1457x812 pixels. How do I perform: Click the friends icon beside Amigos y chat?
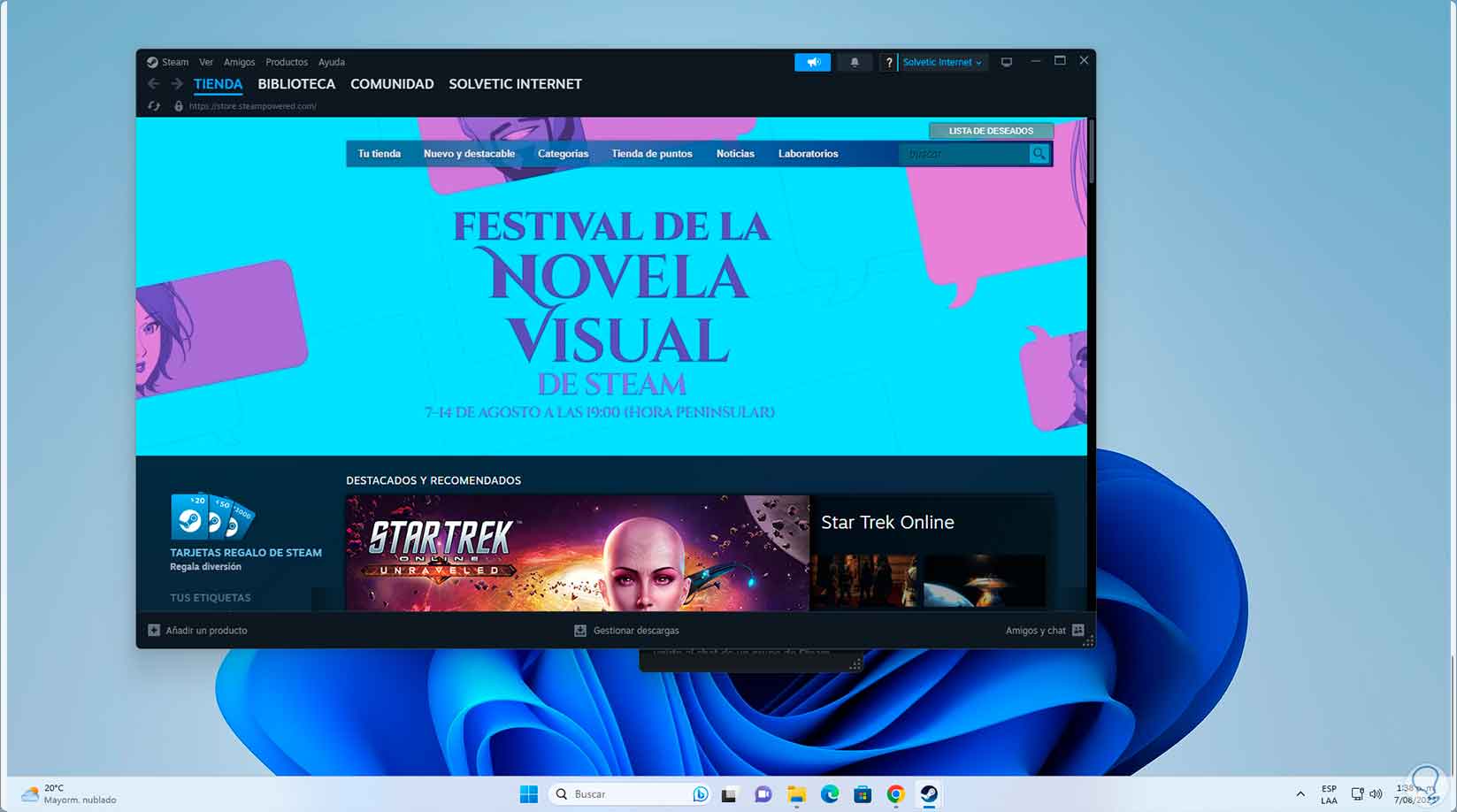coord(1077,631)
